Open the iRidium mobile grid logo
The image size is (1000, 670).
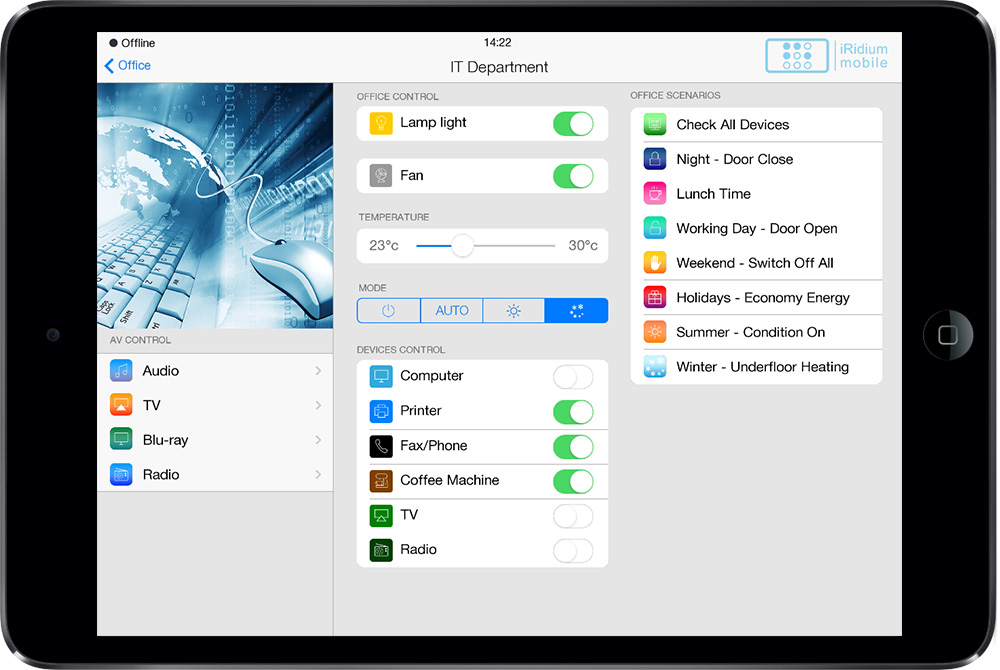tap(797, 55)
